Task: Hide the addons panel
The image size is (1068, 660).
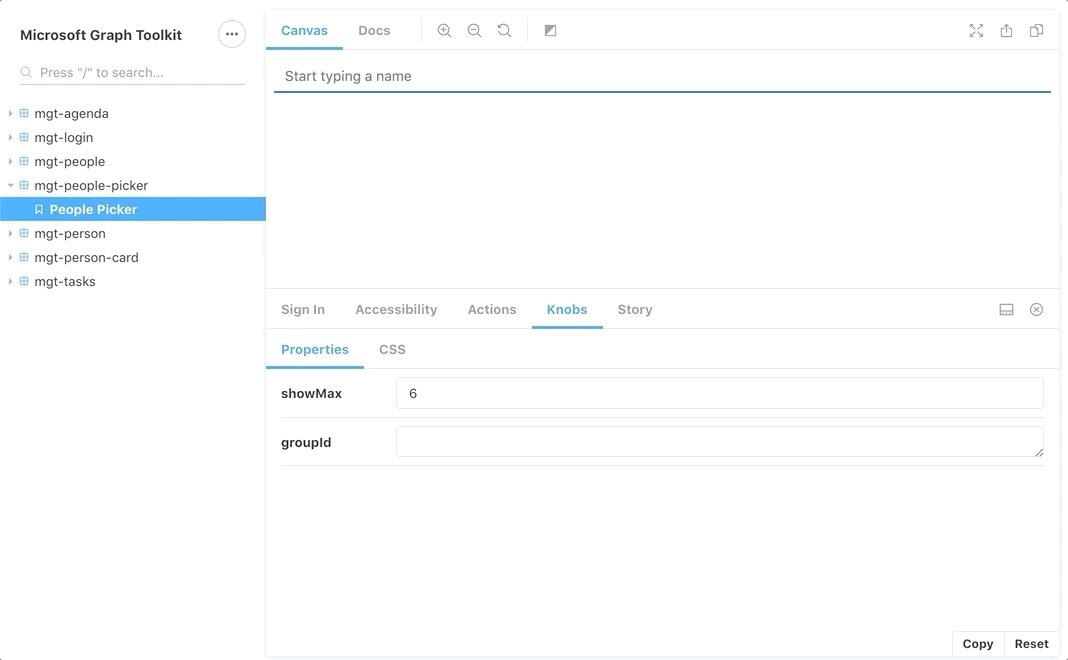Action: [1036, 310]
